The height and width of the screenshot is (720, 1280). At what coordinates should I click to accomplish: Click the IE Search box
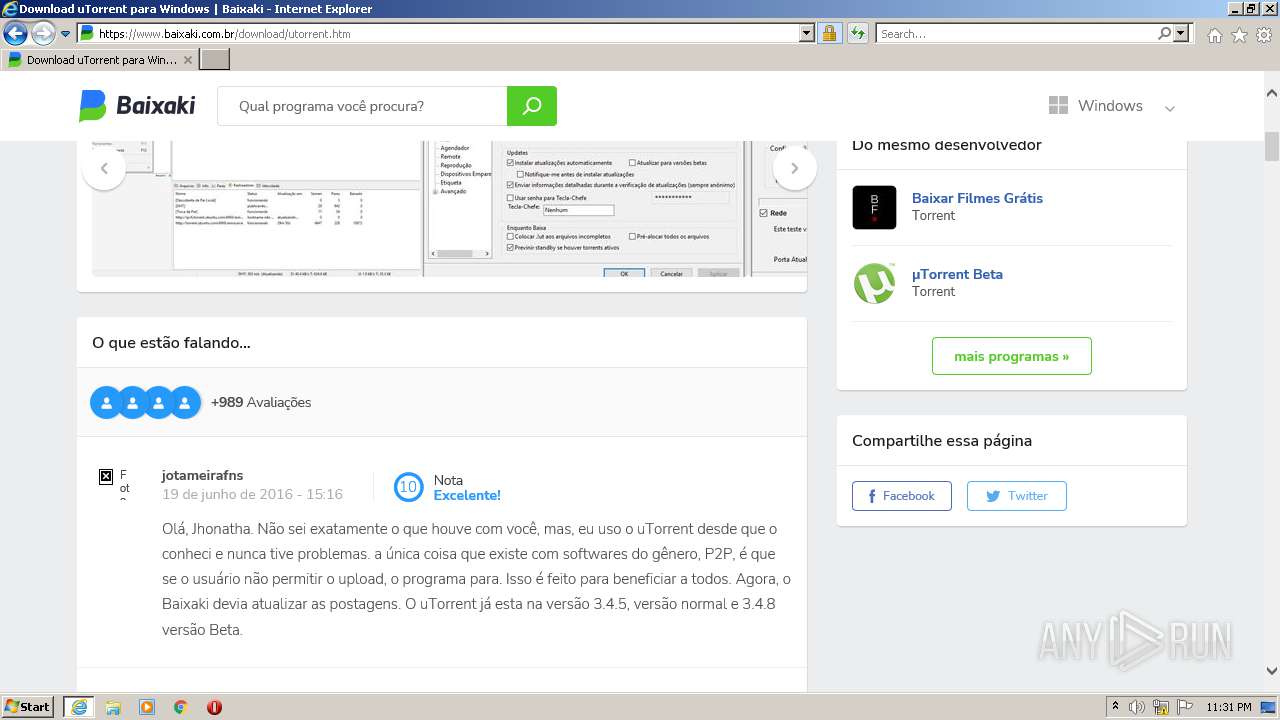(1015, 34)
